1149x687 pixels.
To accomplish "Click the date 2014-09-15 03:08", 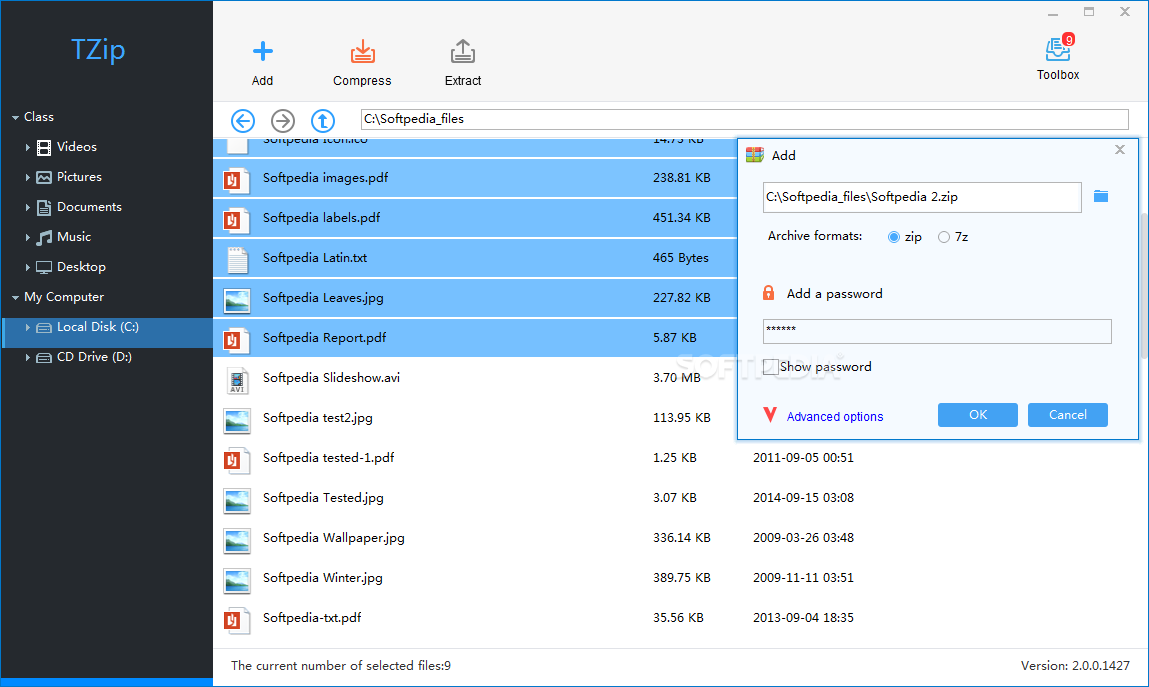I will pyautogui.click(x=803, y=498).
